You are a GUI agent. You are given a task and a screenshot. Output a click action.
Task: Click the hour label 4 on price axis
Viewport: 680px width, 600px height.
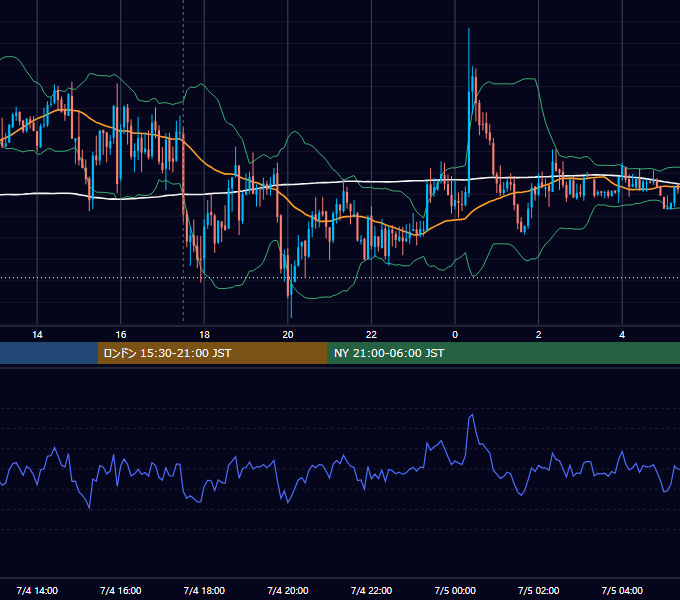point(622,335)
